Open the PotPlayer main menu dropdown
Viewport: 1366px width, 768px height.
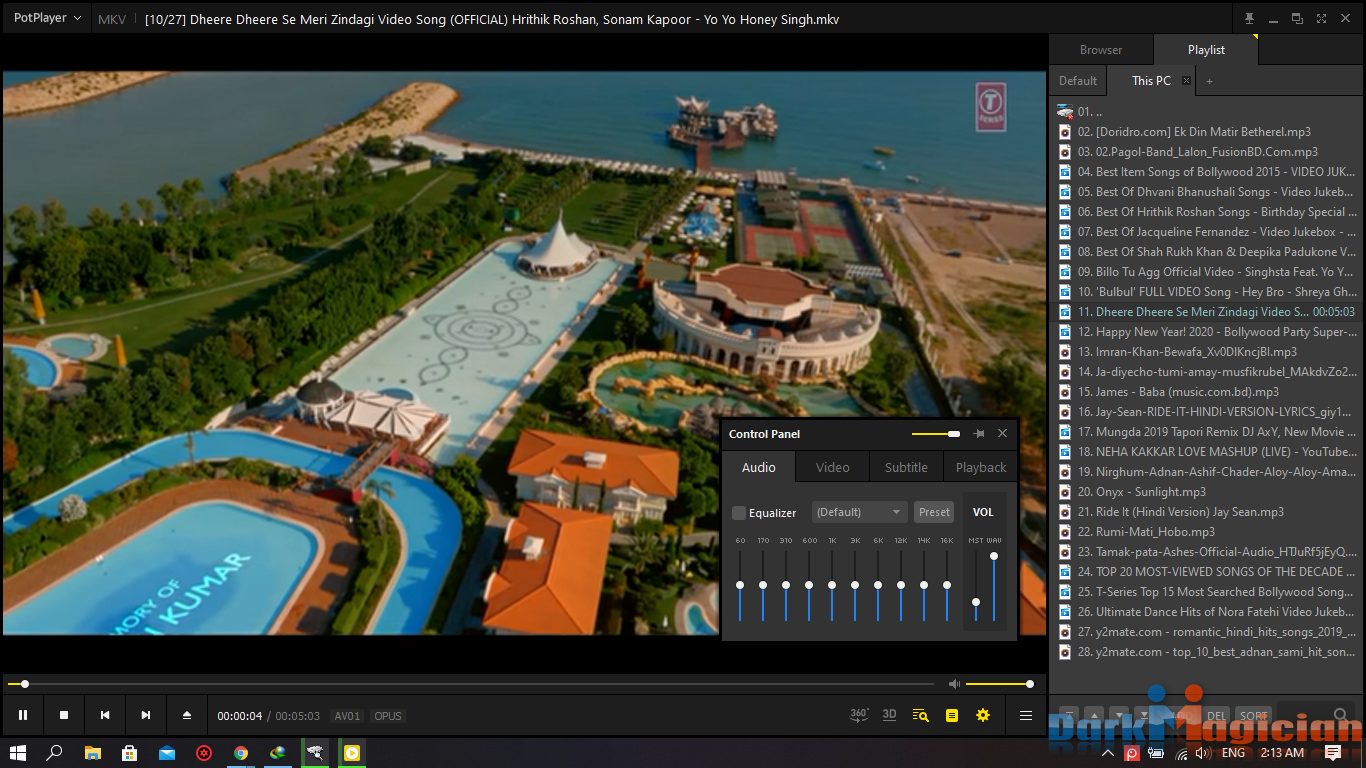[46, 18]
